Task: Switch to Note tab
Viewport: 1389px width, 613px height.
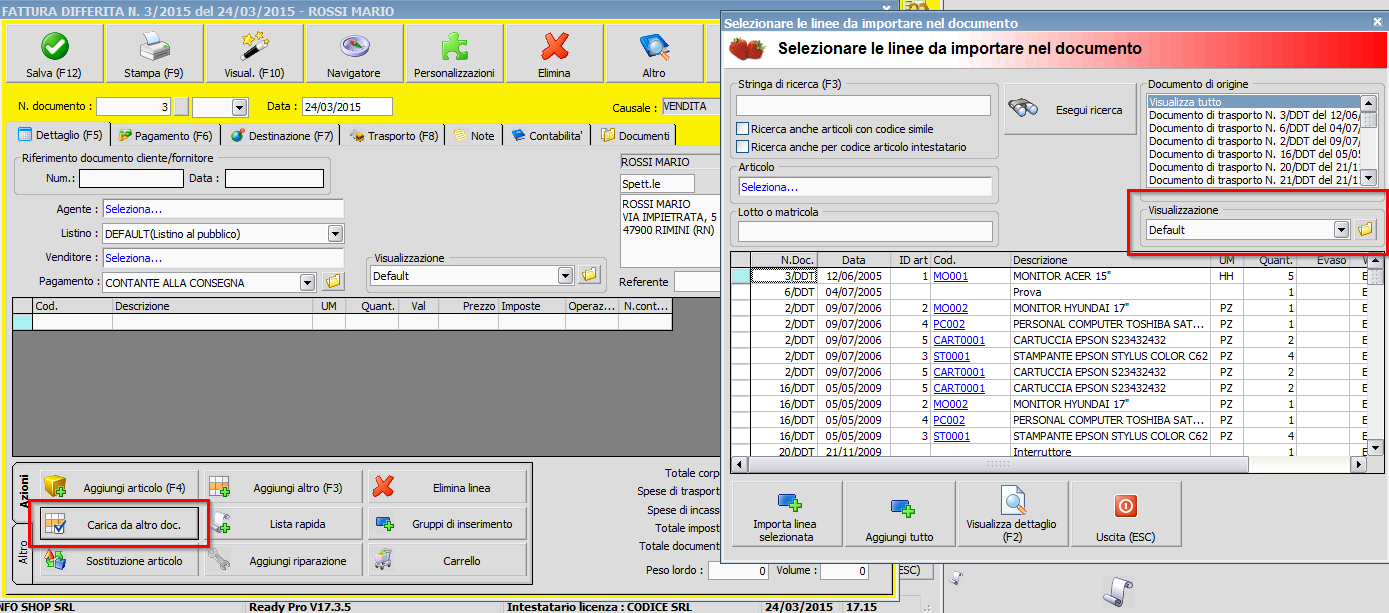Action: point(474,135)
